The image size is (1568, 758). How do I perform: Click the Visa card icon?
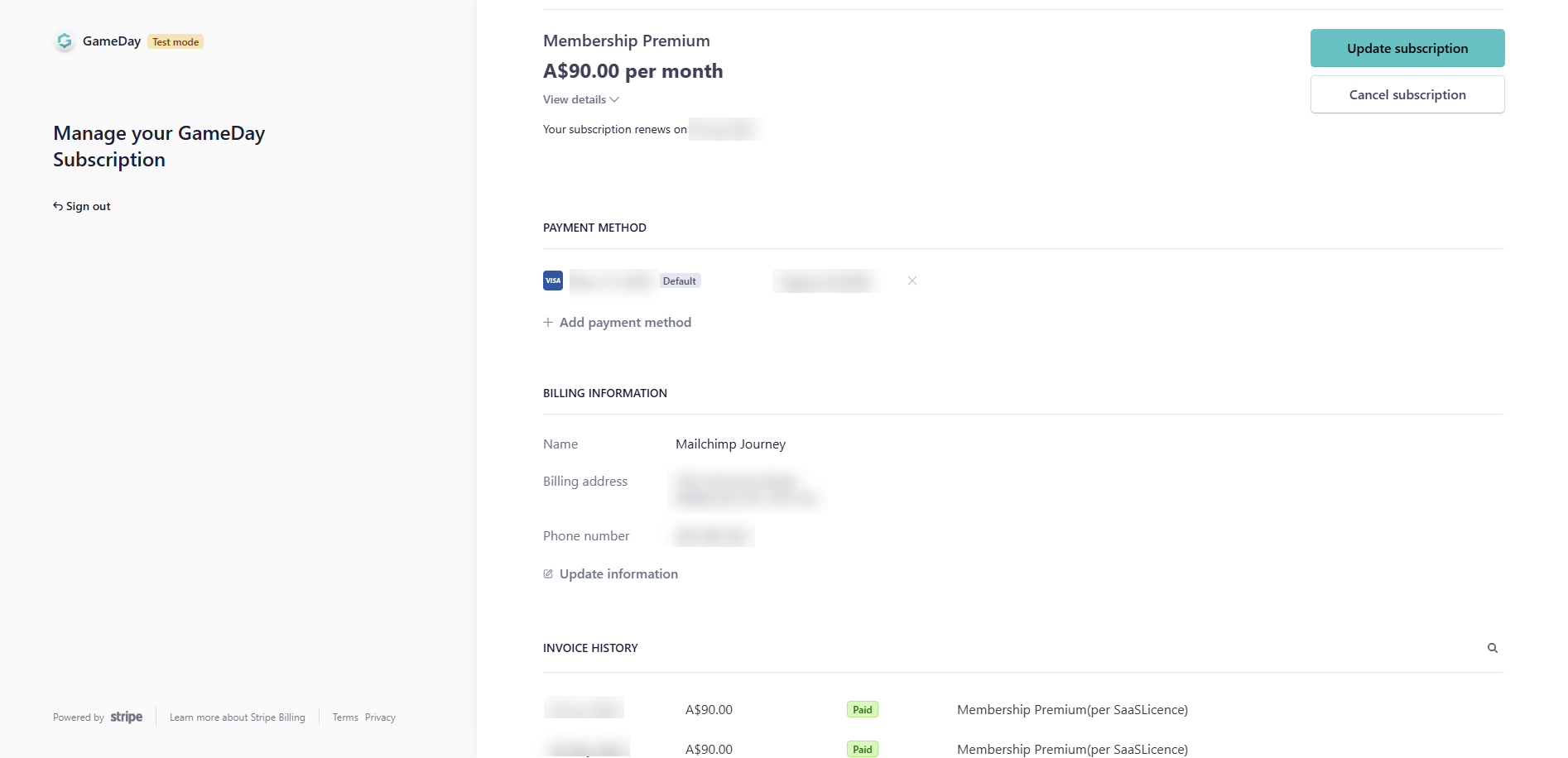pyautogui.click(x=553, y=281)
